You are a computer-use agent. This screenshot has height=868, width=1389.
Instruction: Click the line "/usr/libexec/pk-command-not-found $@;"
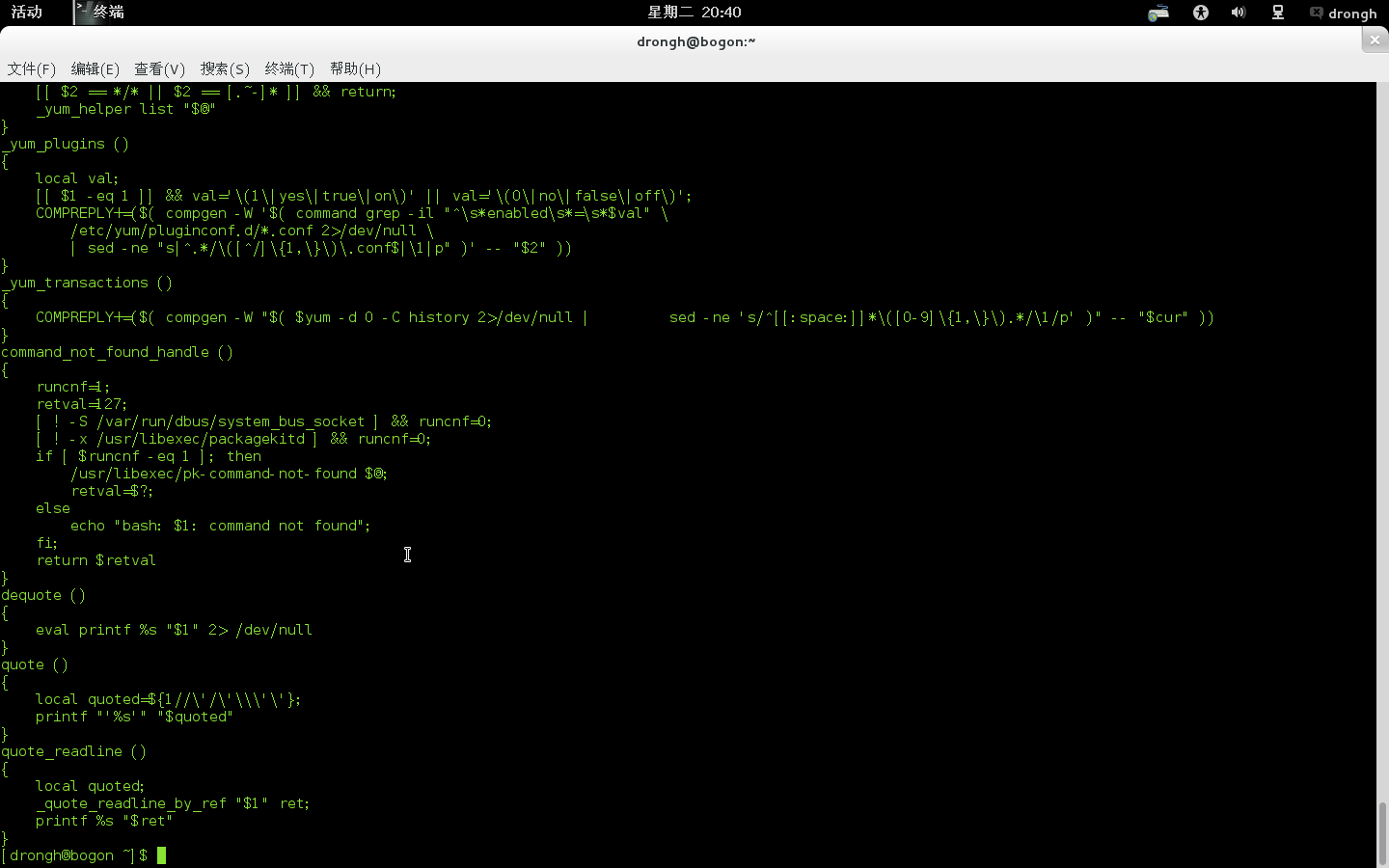click(x=229, y=474)
